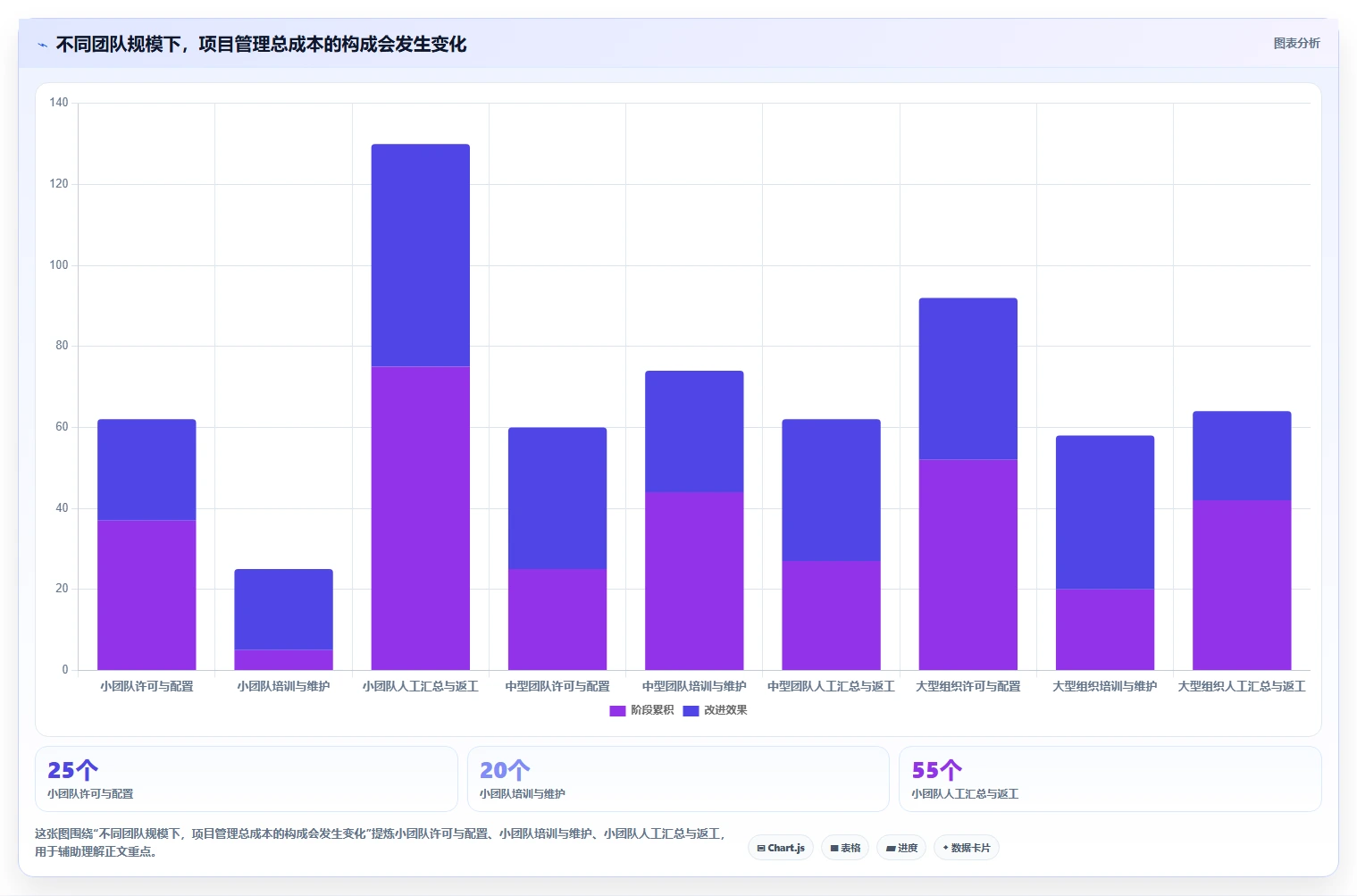The width and height of the screenshot is (1357, 896).
Task: Click the 中型团队人工汇总与返工 axis label
Action: coord(831,686)
